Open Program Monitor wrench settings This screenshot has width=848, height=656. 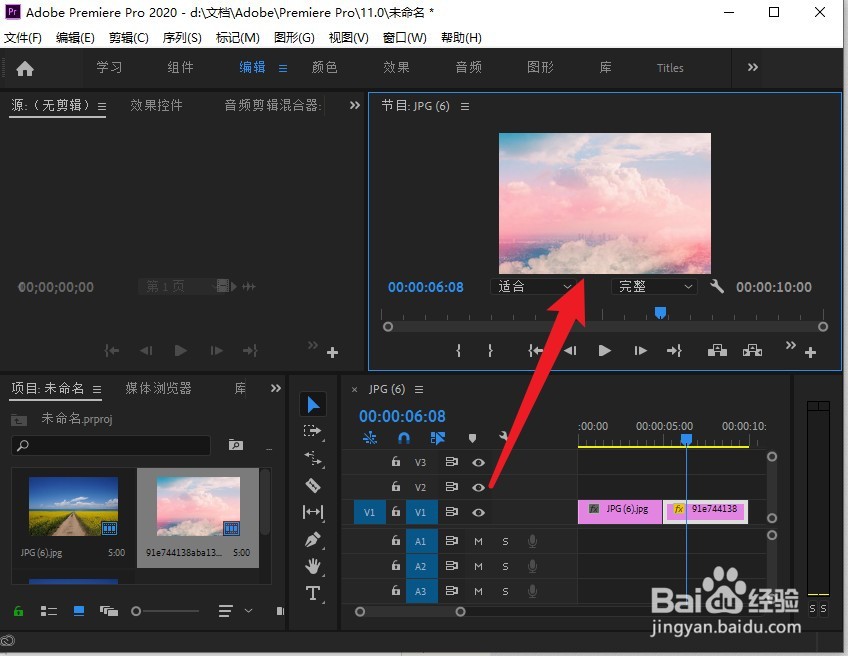[x=717, y=286]
